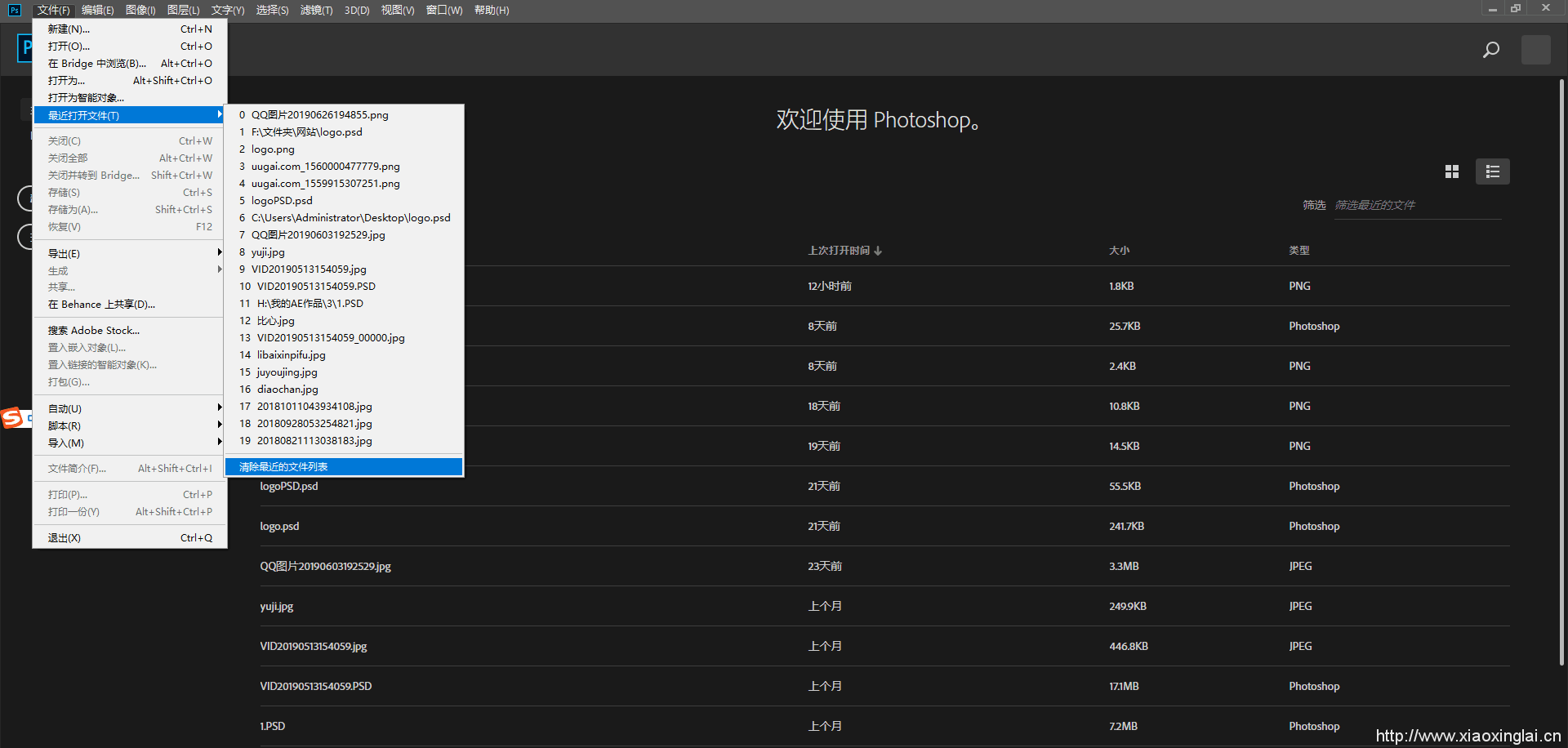Open recent file 2 logo.png
The image size is (1568, 748).
(344, 149)
